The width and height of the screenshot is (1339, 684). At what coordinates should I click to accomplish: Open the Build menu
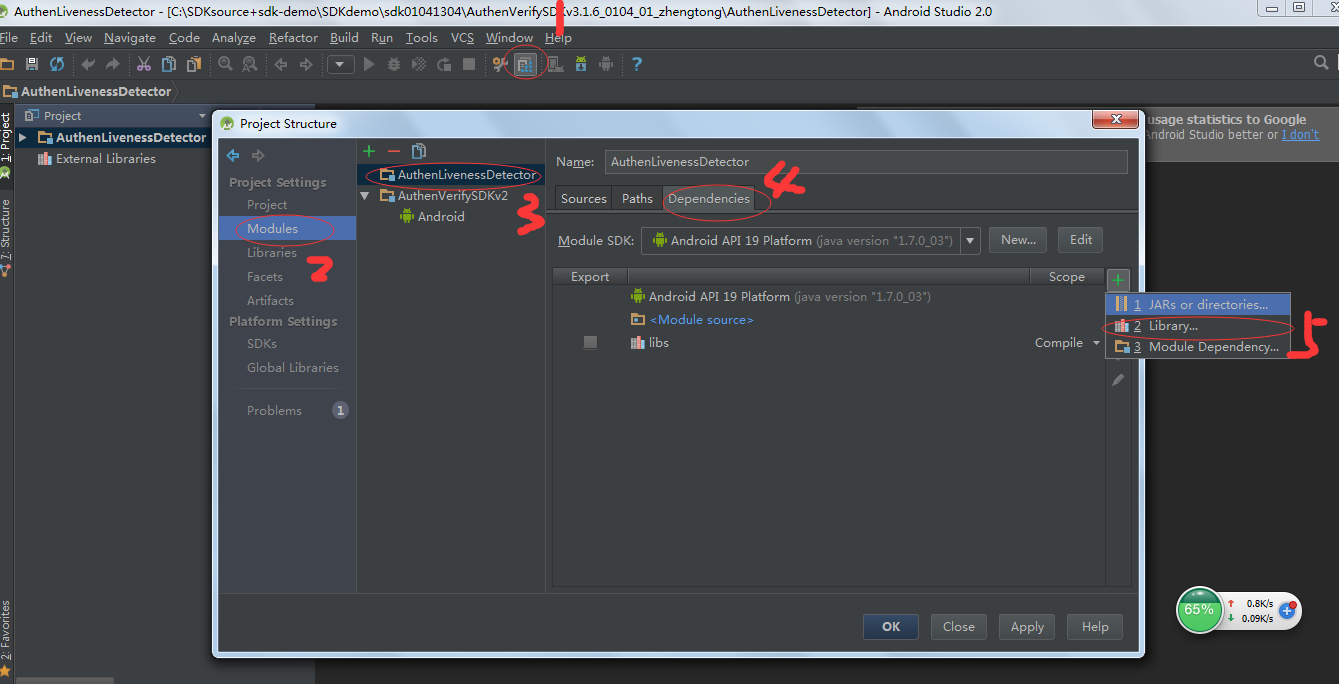click(344, 37)
